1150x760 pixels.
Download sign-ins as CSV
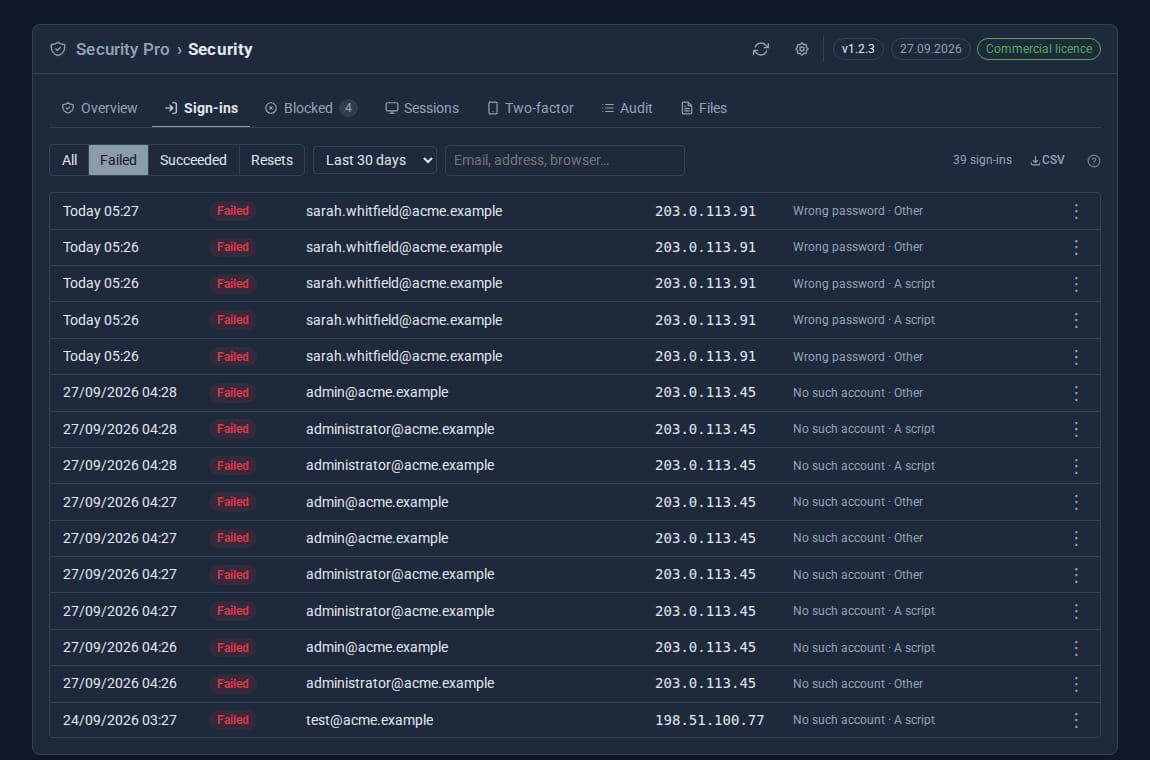tap(1047, 160)
